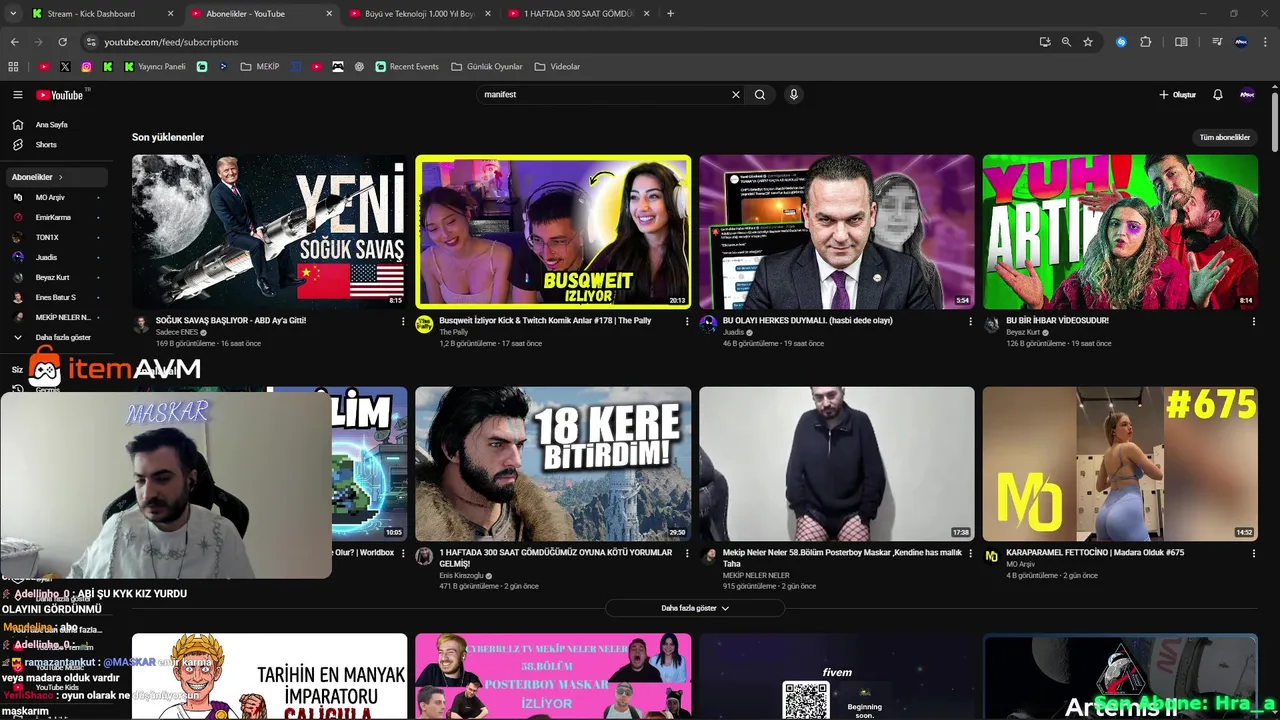Open Günlük Oyunlar bookmark folder
Image resolution: width=1280 pixels, height=720 pixels.
tap(487, 67)
